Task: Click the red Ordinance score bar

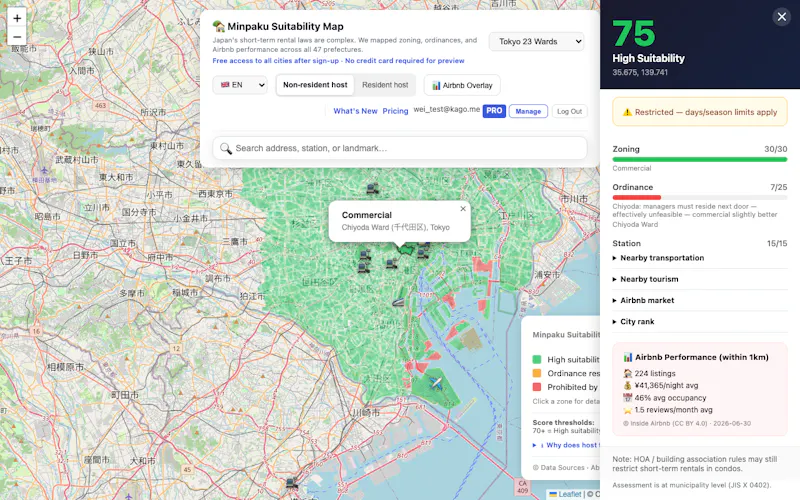Action: [637, 197]
